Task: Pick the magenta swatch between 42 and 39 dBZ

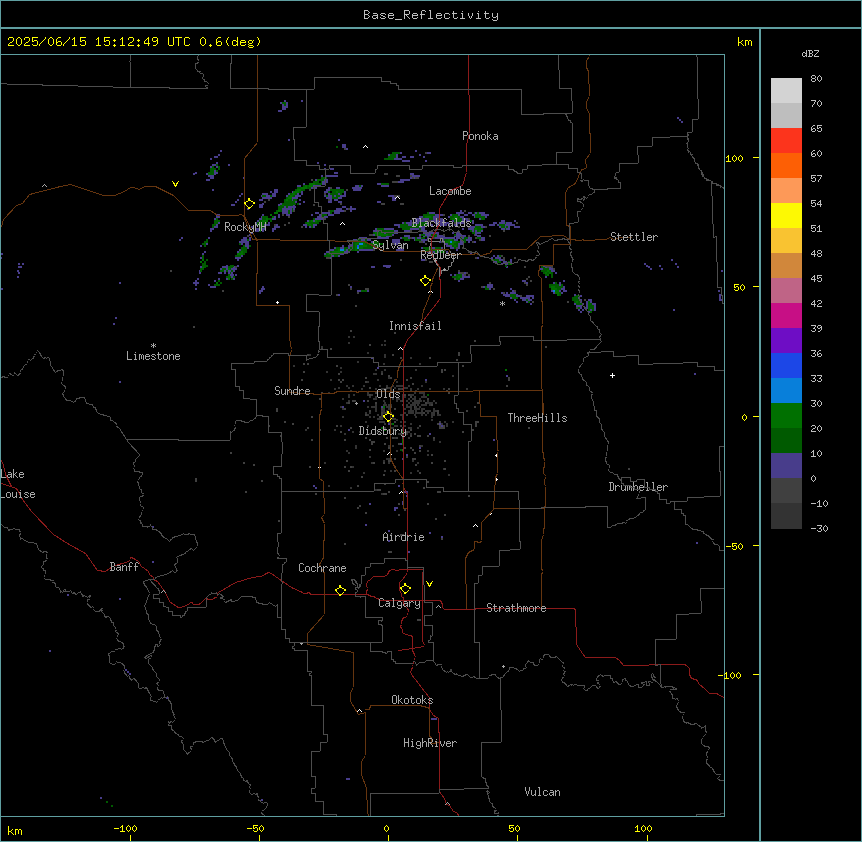Action: point(786,316)
